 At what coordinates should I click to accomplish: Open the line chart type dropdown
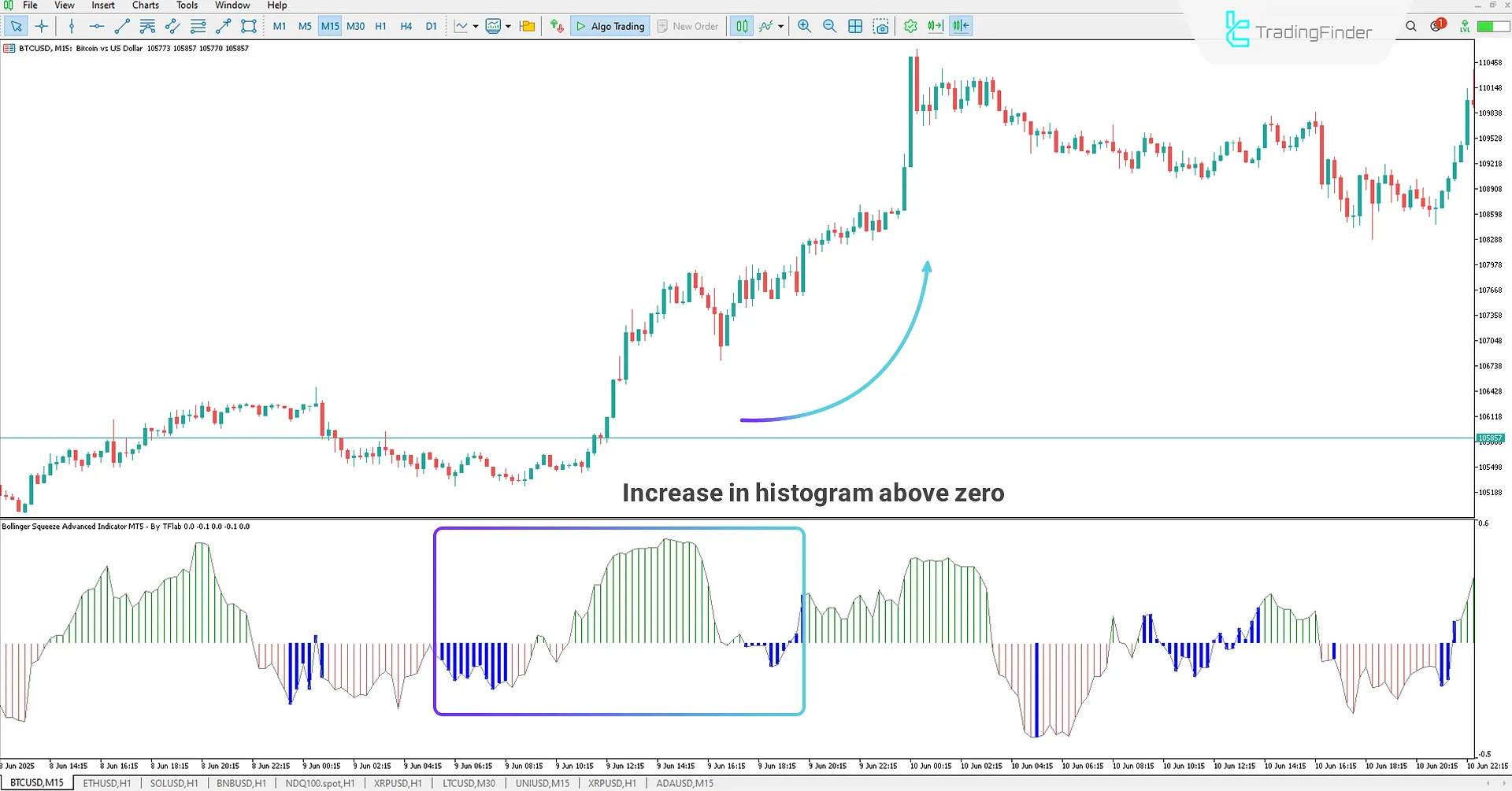476,26
